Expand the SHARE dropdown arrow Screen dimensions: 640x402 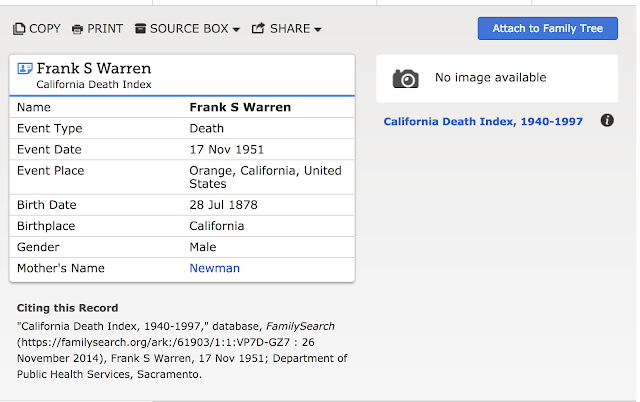pyautogui.click(x=318, y=30)
